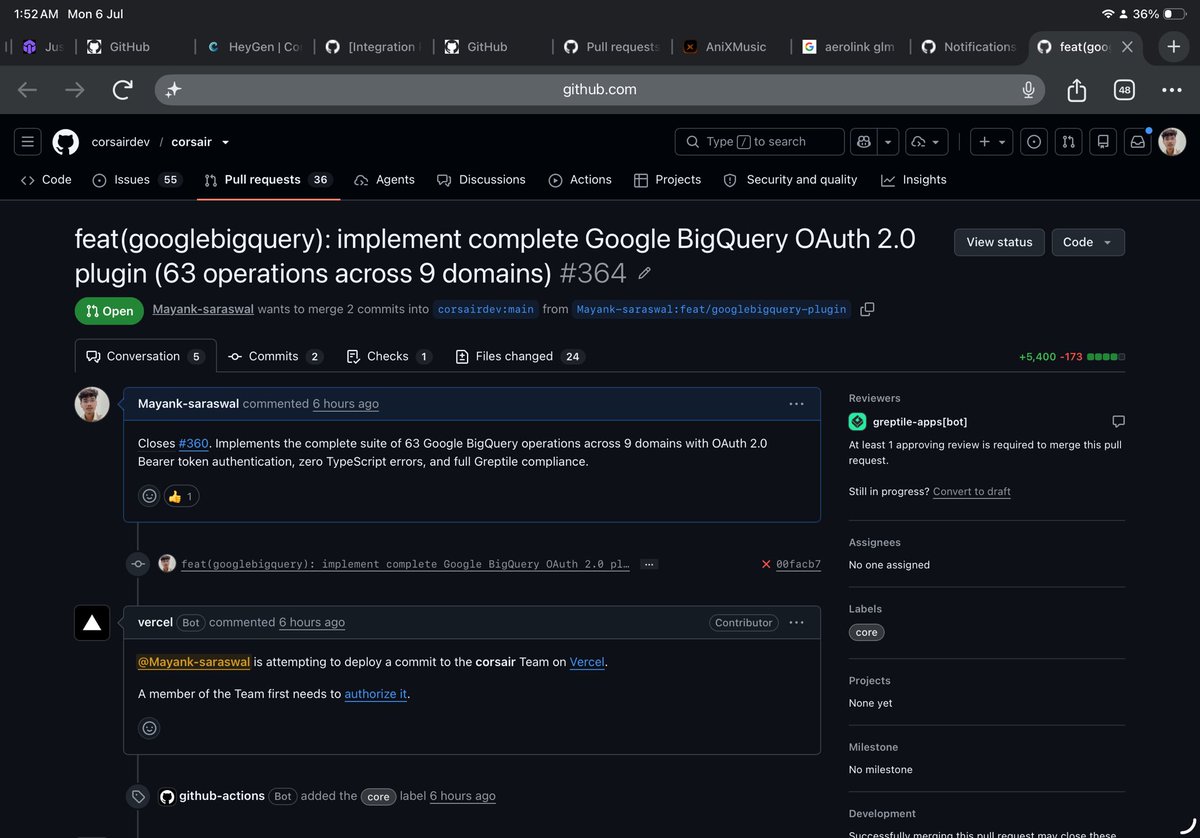Open options menu on vercel comment
The width and height of the screenshot is (1200, 838).
796,622
